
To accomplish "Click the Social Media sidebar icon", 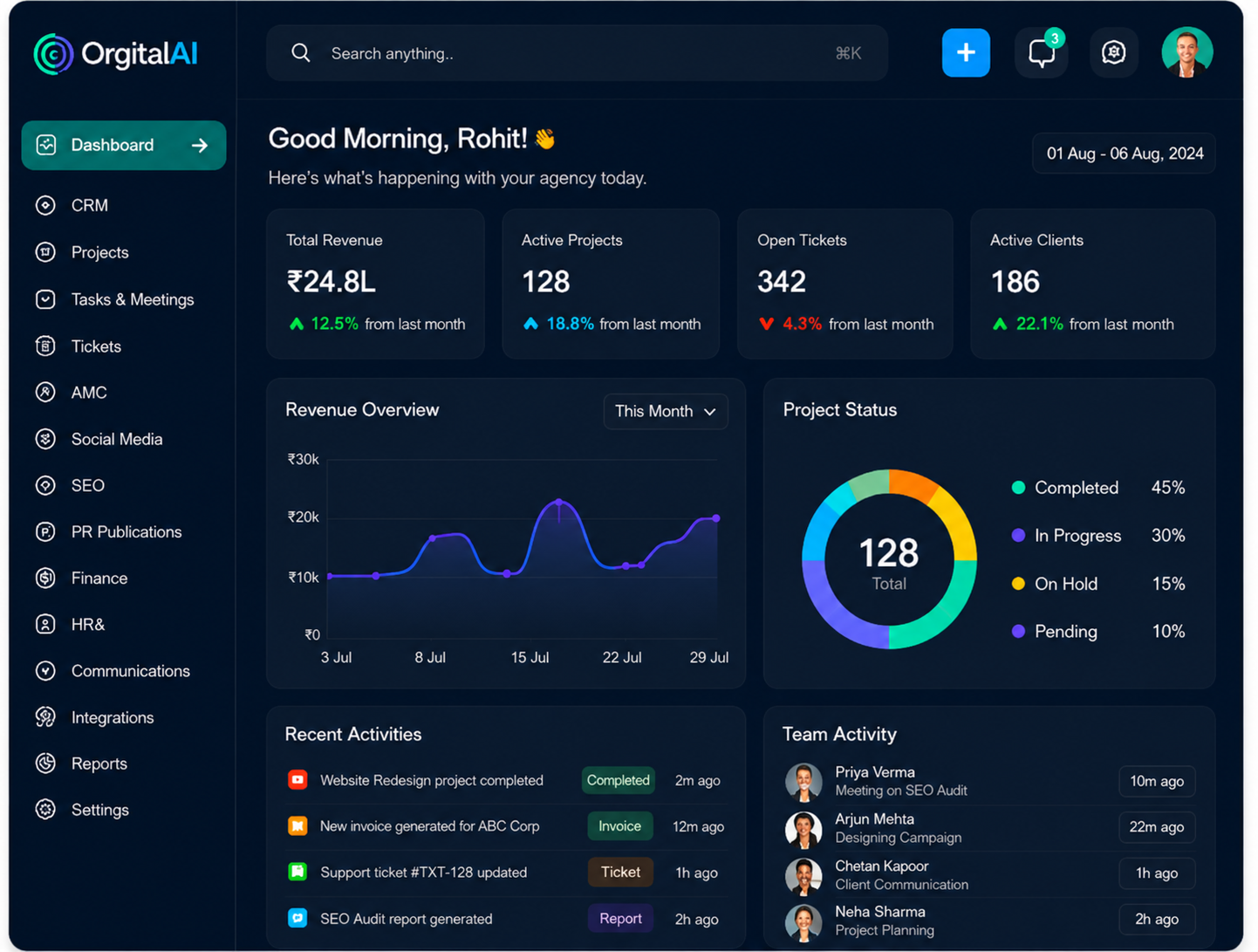I will [45, 439].
